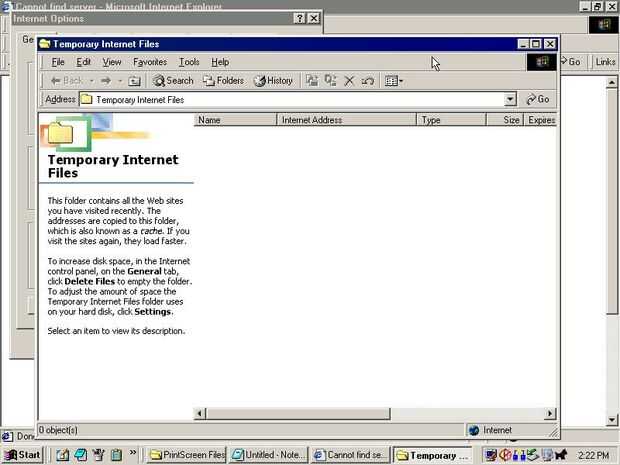Screen dimensions: 620x465
Task: Click the horizontal scrollbar thumb in file list
Action: pos(298,414)
